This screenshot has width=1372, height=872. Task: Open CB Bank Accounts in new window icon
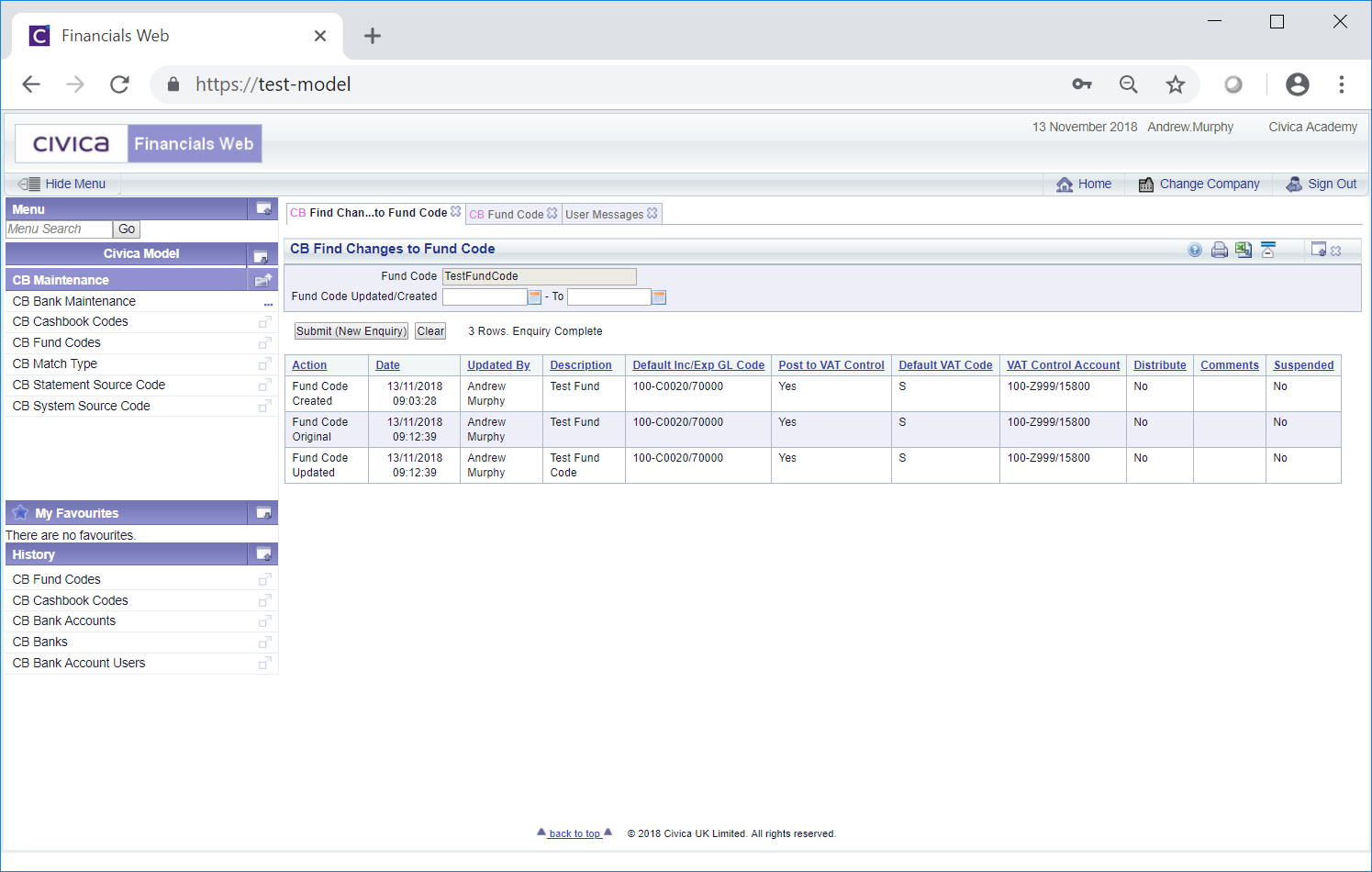pyautogui.click(x=264, y=621)
